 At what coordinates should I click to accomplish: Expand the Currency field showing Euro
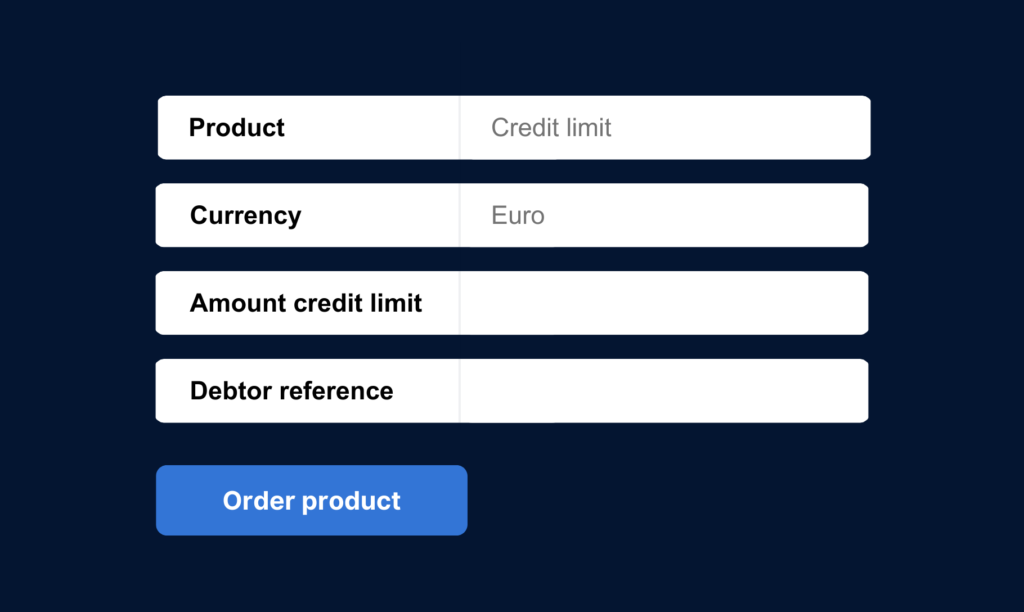[x=664, y=216]
